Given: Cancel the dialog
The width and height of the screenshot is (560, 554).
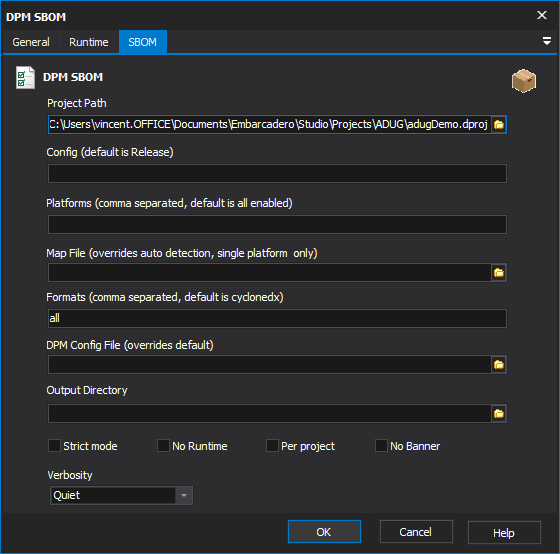Looking at the screenshot, I should coord(416,532).
